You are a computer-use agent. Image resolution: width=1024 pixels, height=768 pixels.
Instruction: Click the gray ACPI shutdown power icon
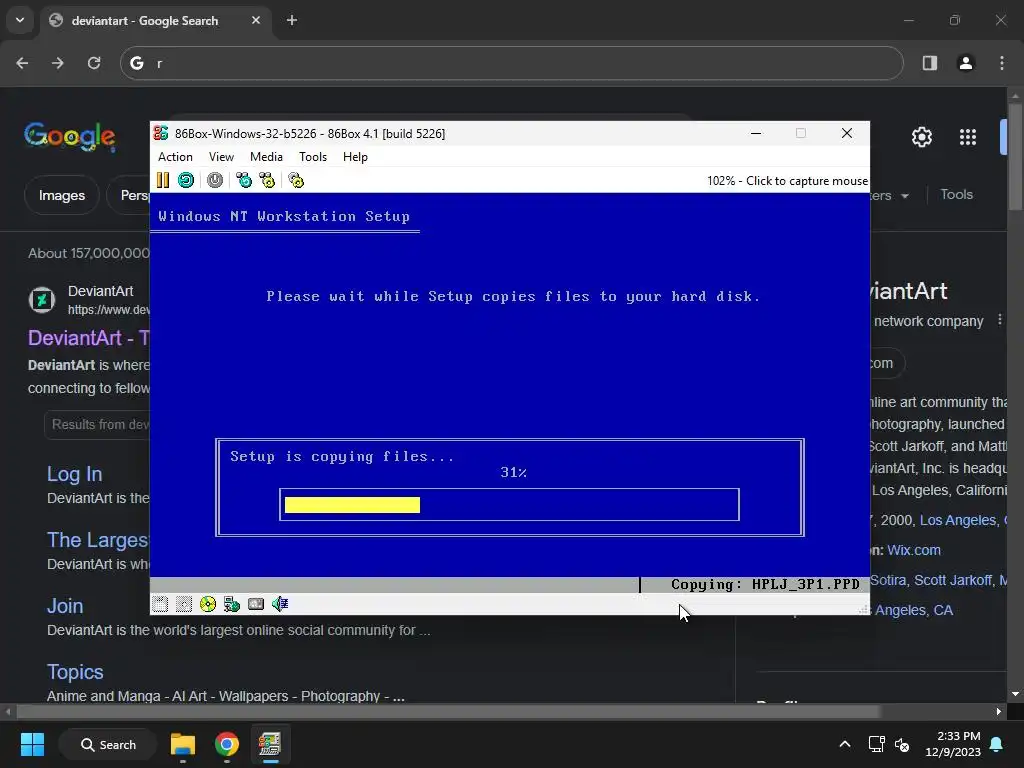pos(215,180)
